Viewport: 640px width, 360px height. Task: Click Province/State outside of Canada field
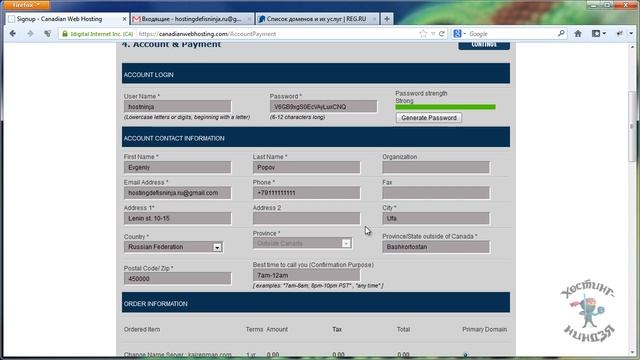[436, 247]
